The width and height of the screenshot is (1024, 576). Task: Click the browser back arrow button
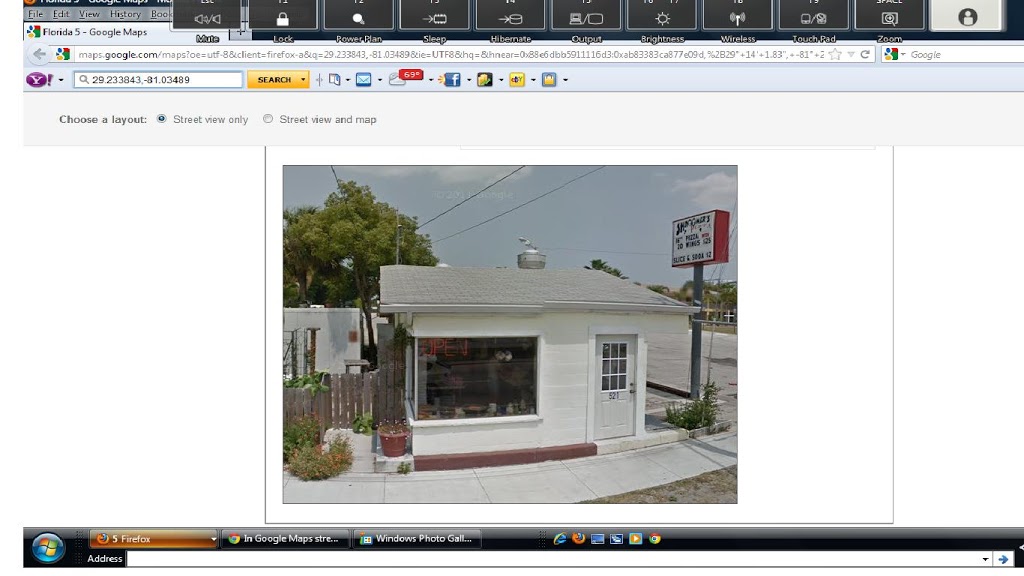tap(40, 54)
